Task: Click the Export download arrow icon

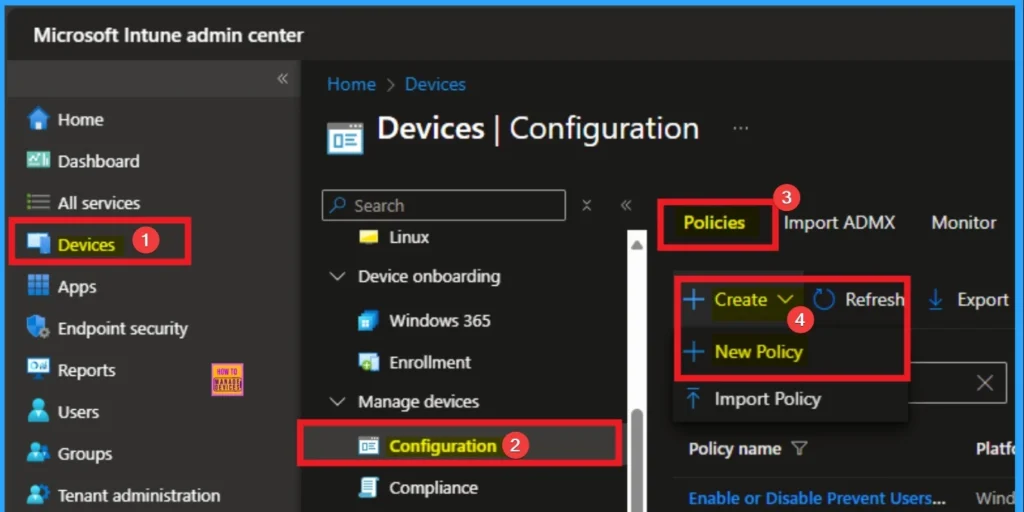Action: click(936, 300)
